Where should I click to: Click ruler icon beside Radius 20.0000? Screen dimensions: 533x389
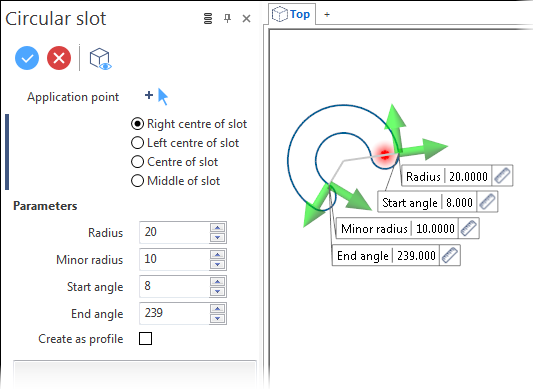tap(502, 176)
